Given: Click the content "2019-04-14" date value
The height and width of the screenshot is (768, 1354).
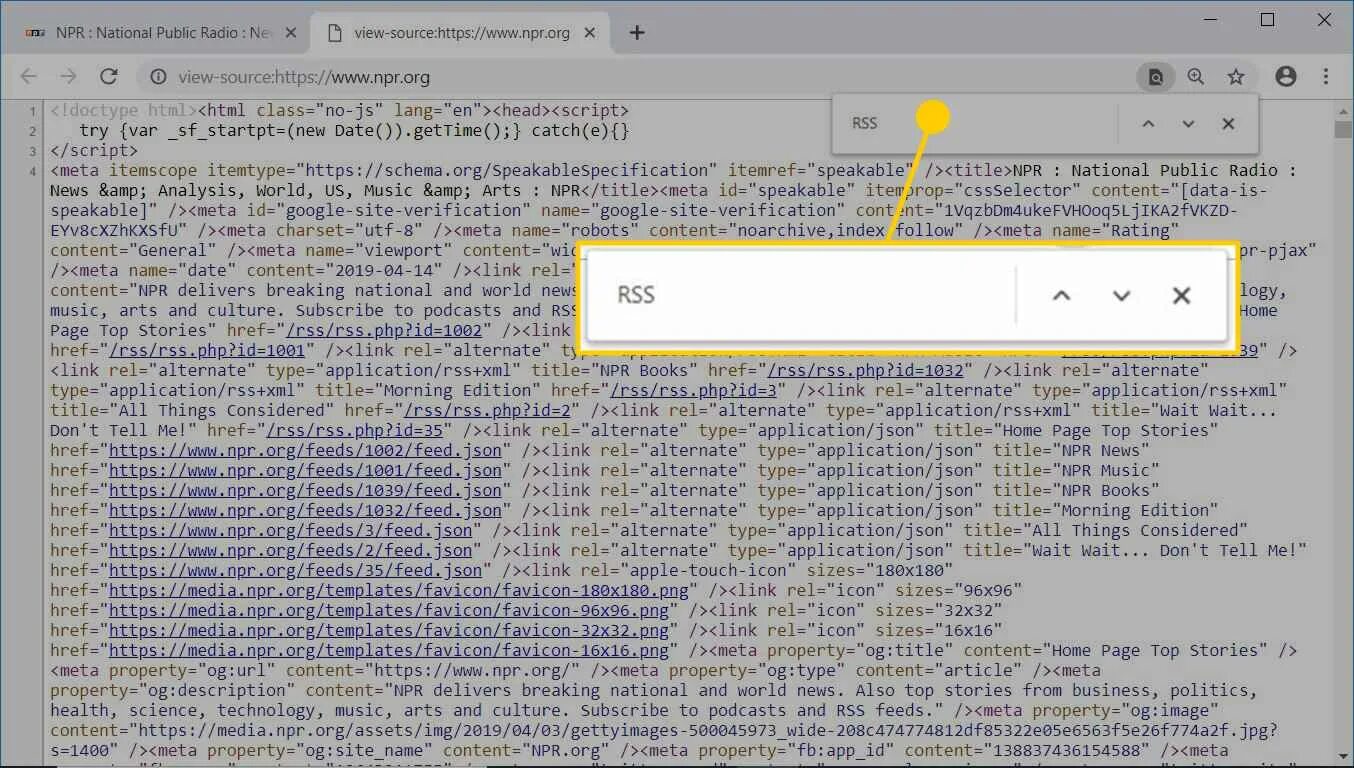Looking at the screenshot, I should click(x=384, y=270).
